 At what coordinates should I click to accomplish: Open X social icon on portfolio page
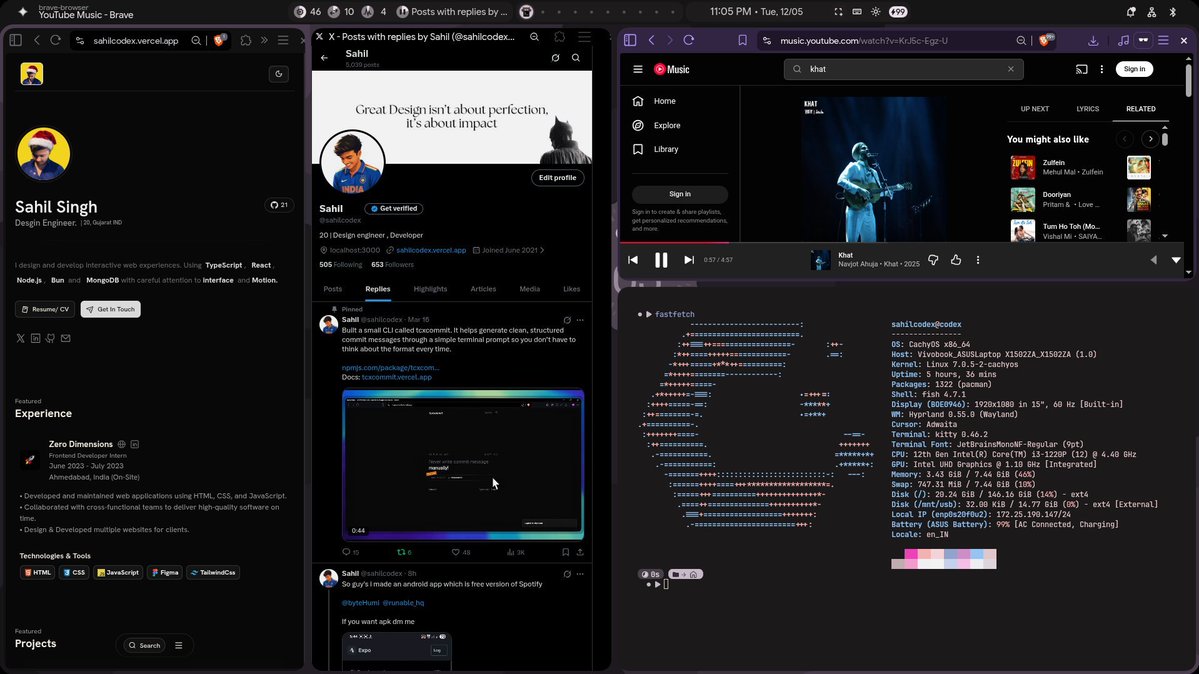click(21, 338)
